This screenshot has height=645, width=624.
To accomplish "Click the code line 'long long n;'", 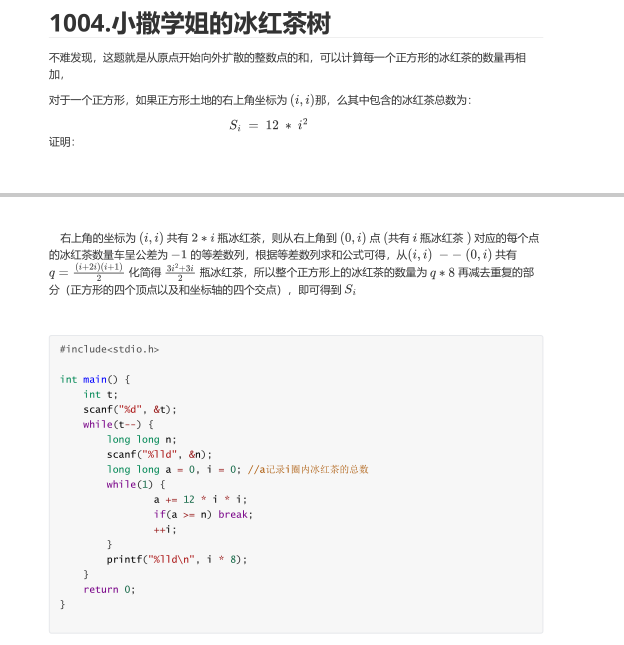I will [x=142, y=440].
